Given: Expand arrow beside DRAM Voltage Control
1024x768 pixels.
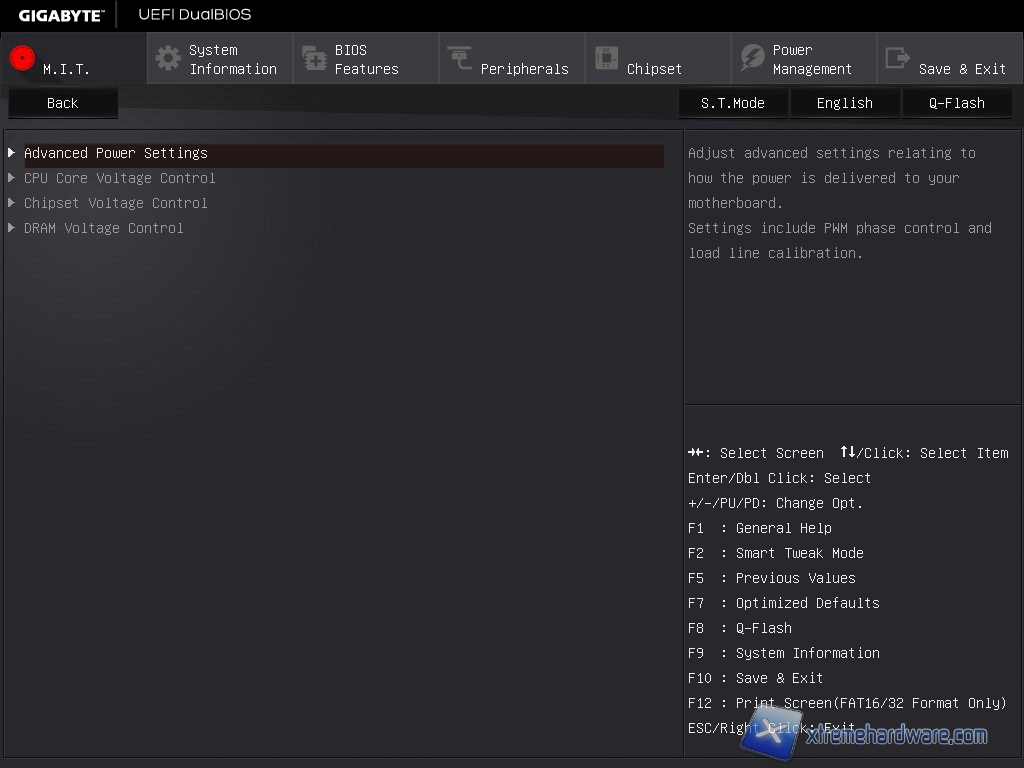Looking at the screenshot, I should tap(11, 228).
